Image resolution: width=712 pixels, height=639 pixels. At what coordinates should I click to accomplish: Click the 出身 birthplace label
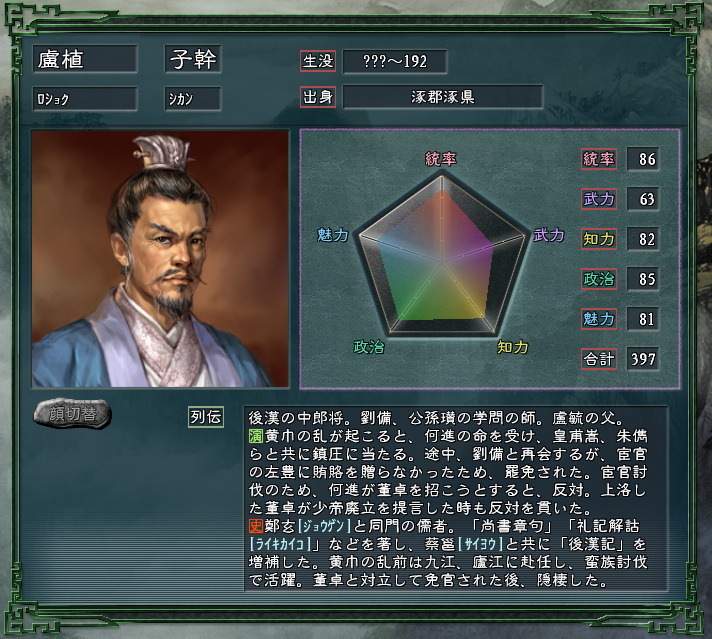318,97
